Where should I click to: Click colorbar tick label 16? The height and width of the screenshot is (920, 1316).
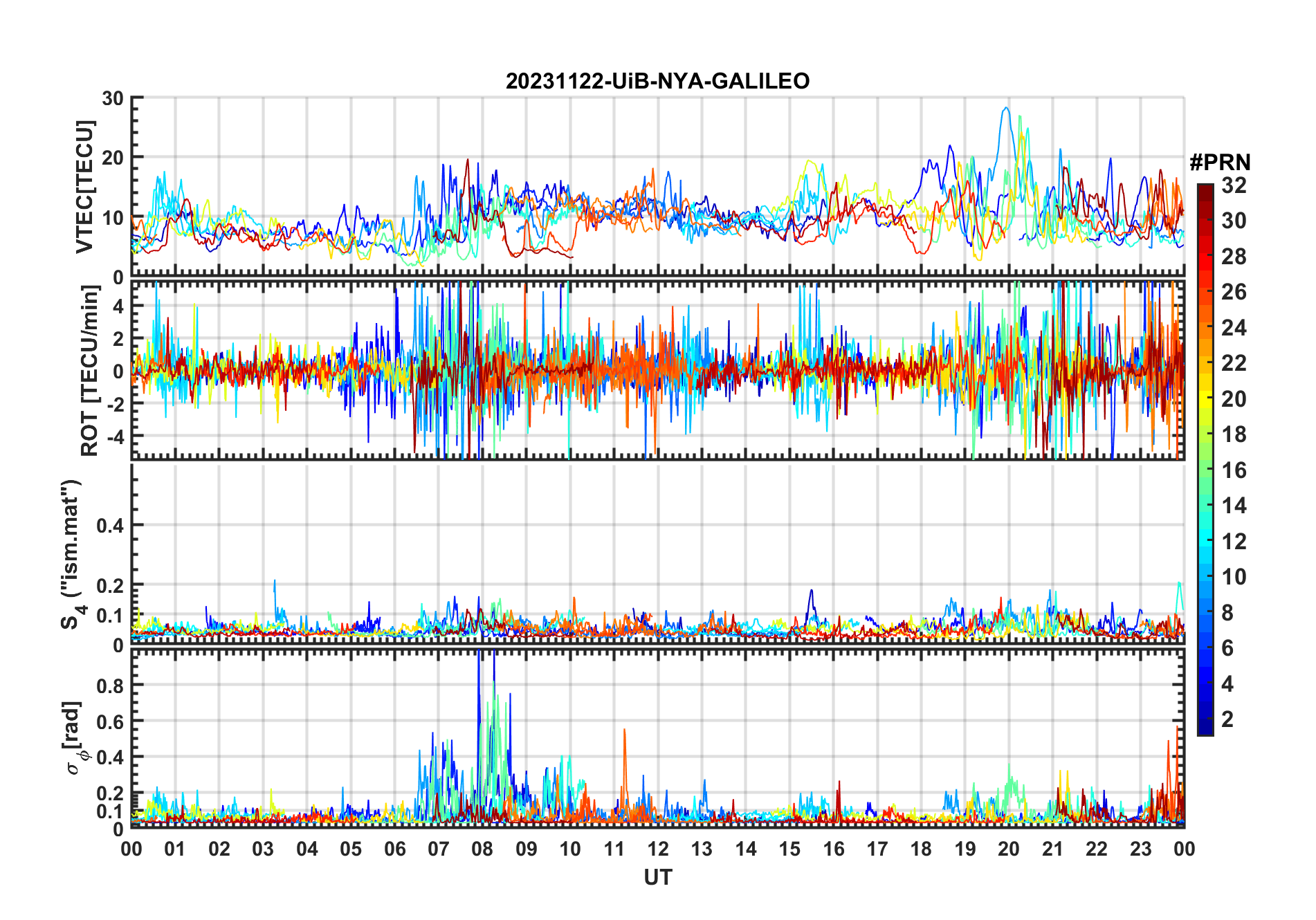point(1234,470)
